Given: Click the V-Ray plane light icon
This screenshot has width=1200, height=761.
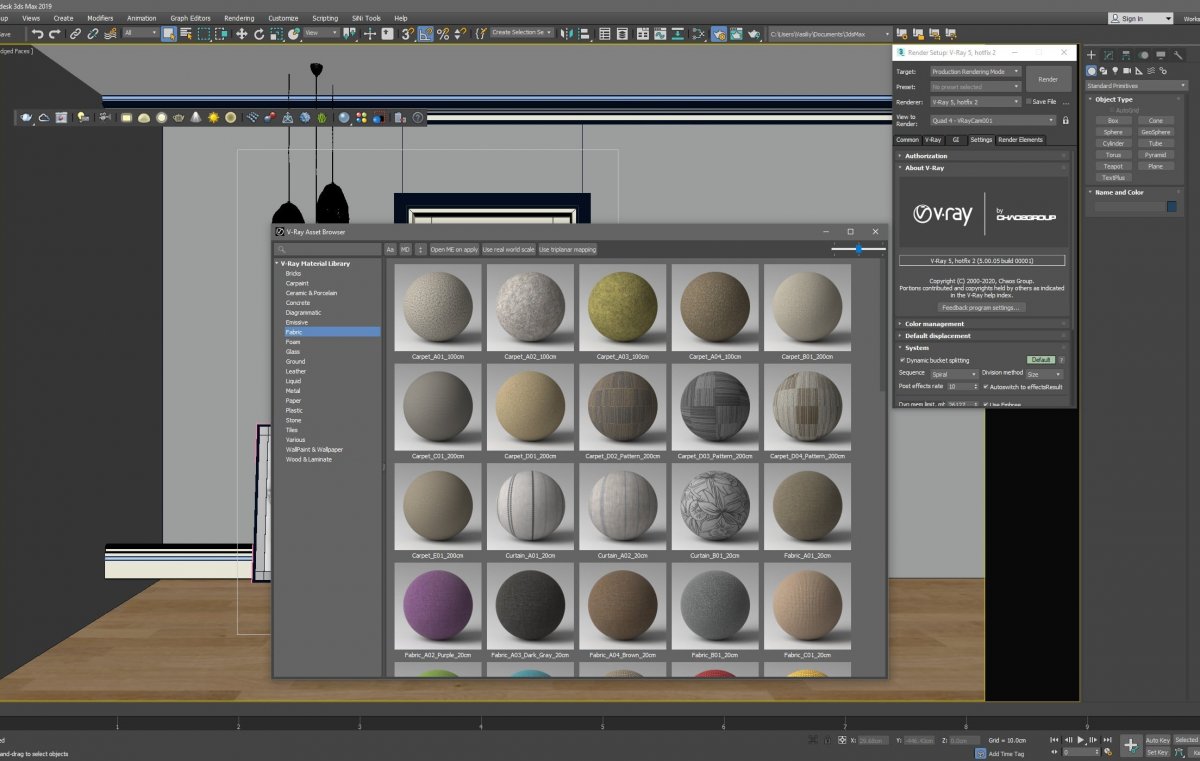Looking at the screenshot, I should click(127, 118).
